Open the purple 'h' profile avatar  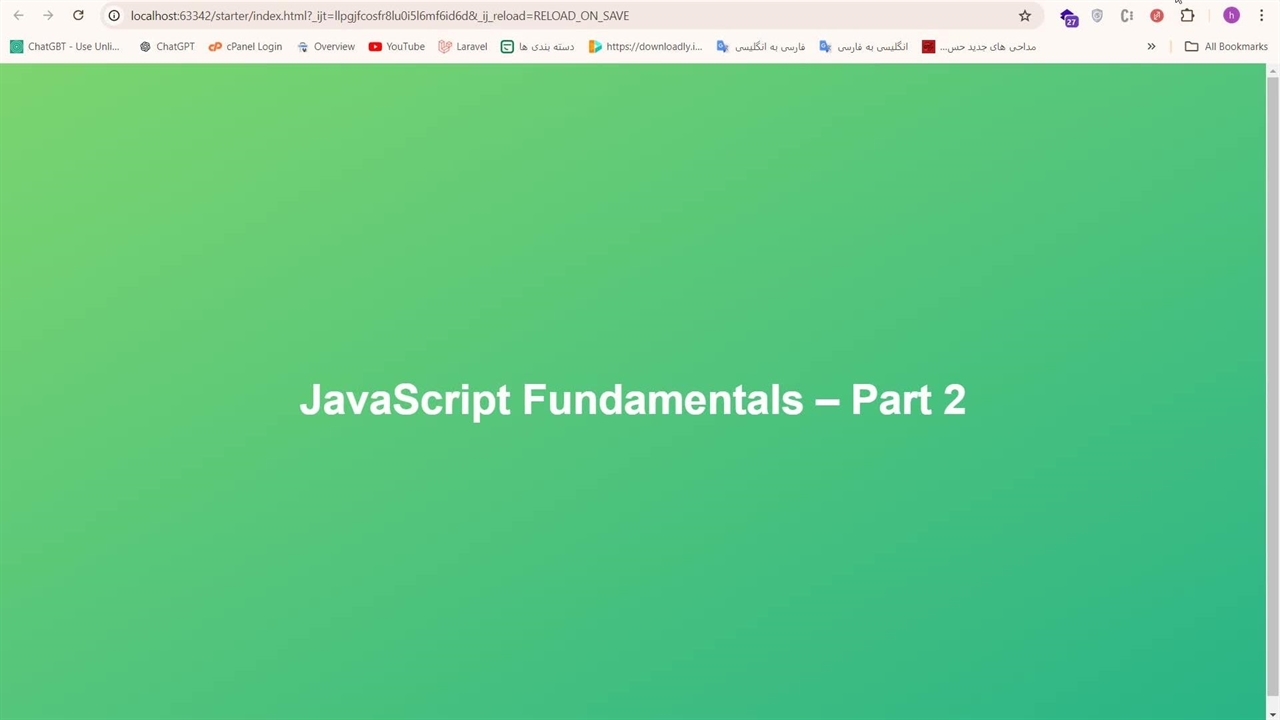[1231, 15]
